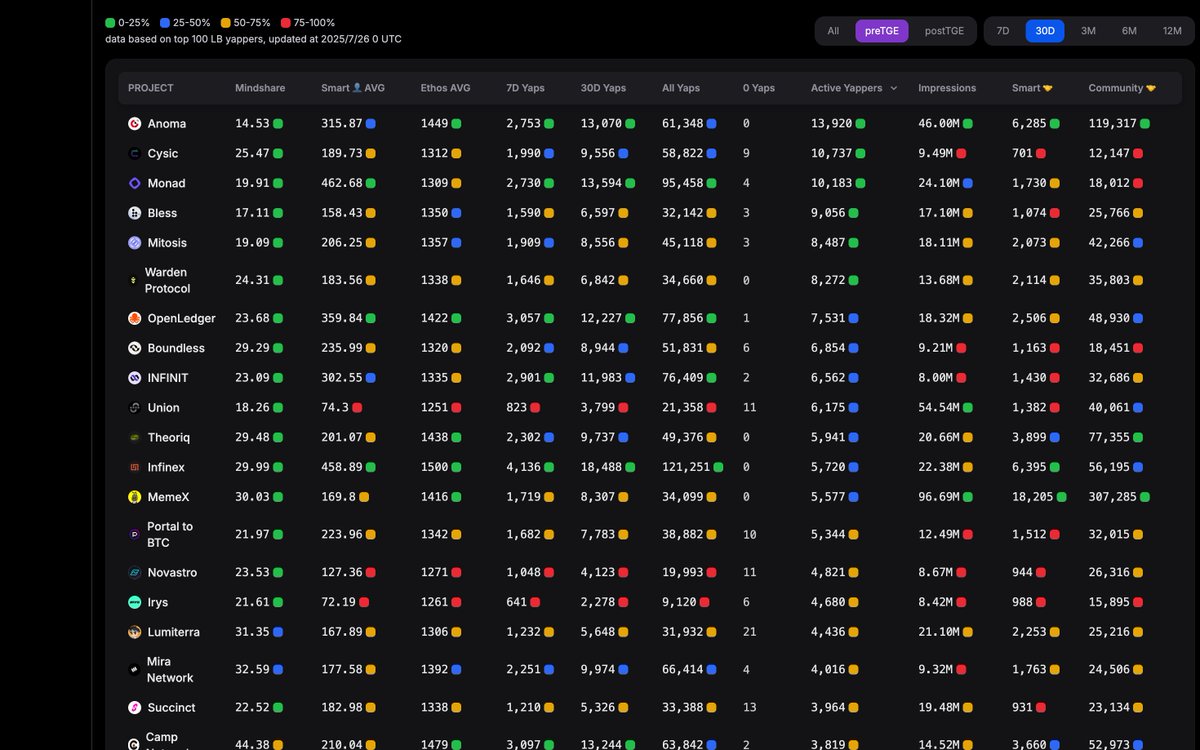1200x750 pixels.
Task: Open the Warden Protocol project link
Action: point(166,280)
